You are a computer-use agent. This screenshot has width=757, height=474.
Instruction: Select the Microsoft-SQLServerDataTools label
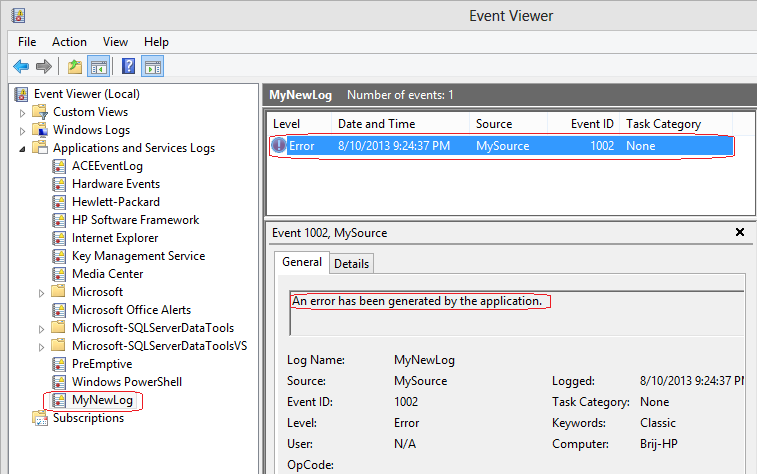pyautogui.click(x=153, y=328)
